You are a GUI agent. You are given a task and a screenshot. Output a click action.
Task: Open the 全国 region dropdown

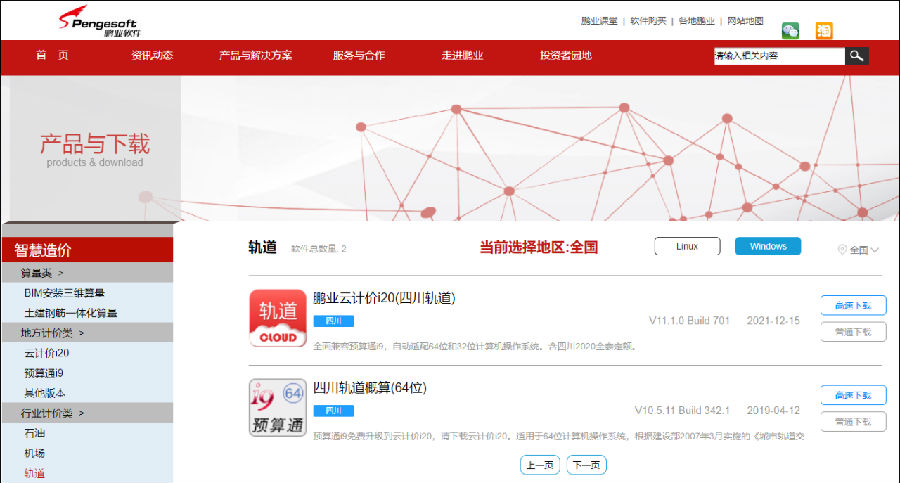tap(864, 250)
